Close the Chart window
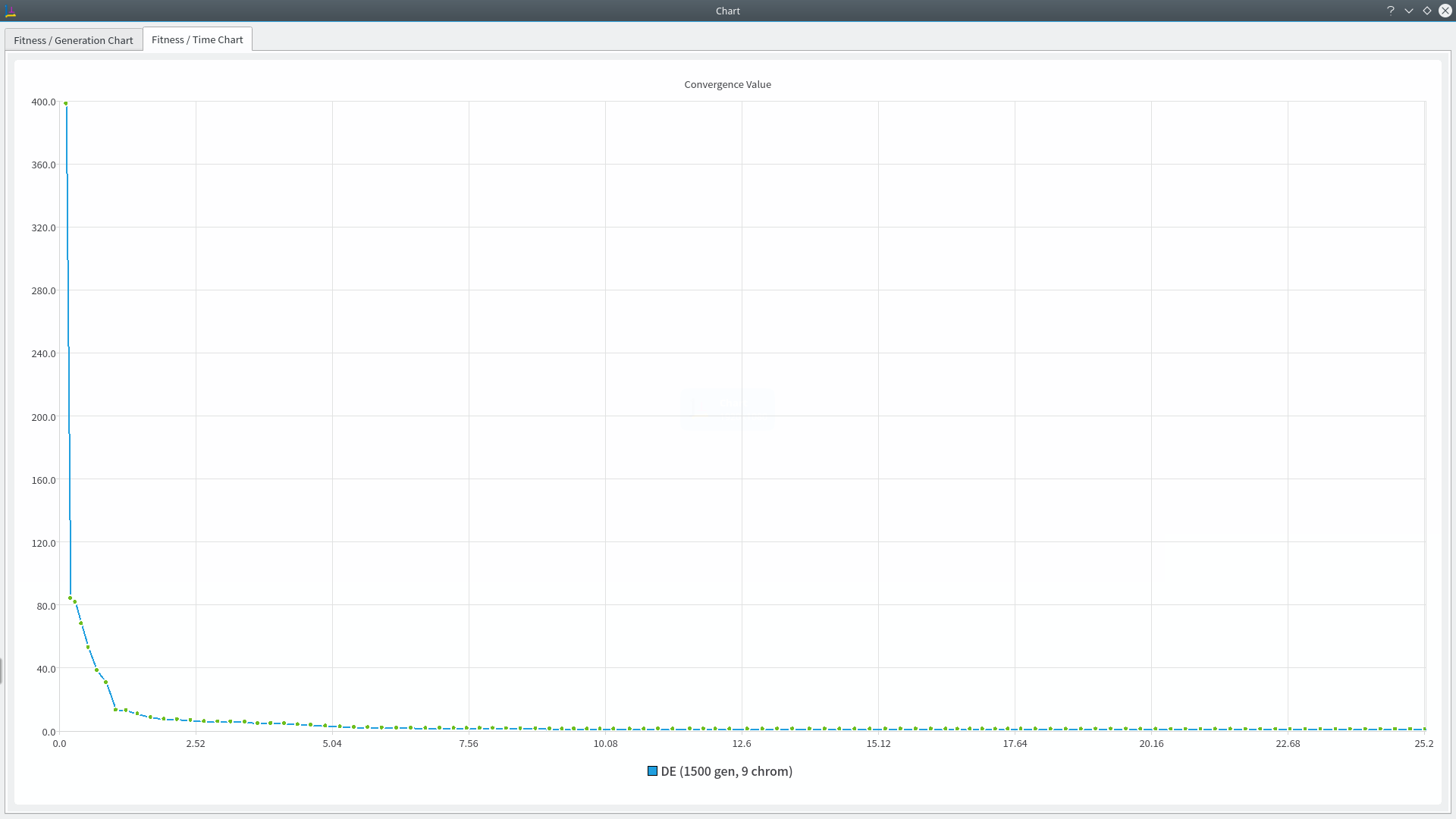Viewport: 1456px width, 819px height. [x=1445, y=11]
